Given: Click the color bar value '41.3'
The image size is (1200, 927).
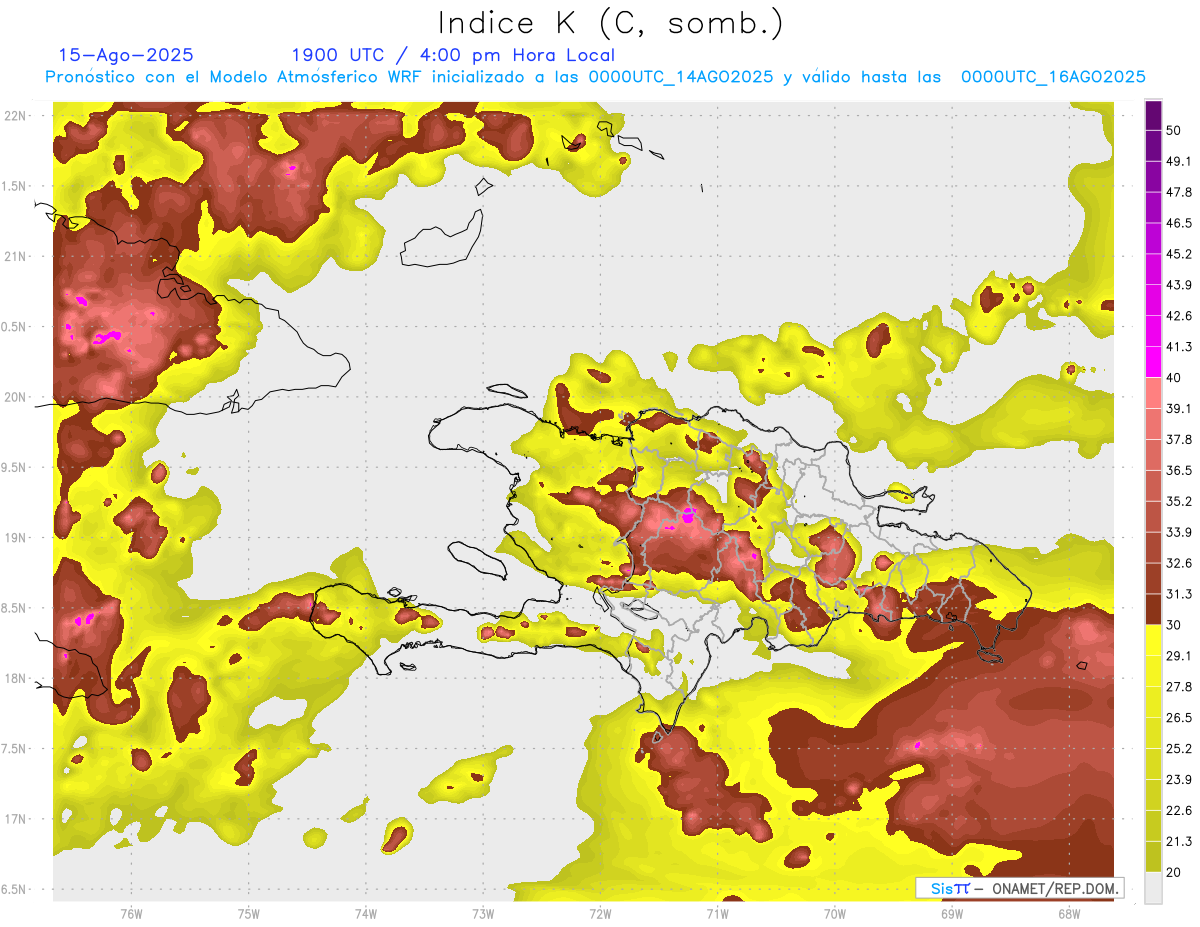Looking at the screenshot, I should [1179, 347].
